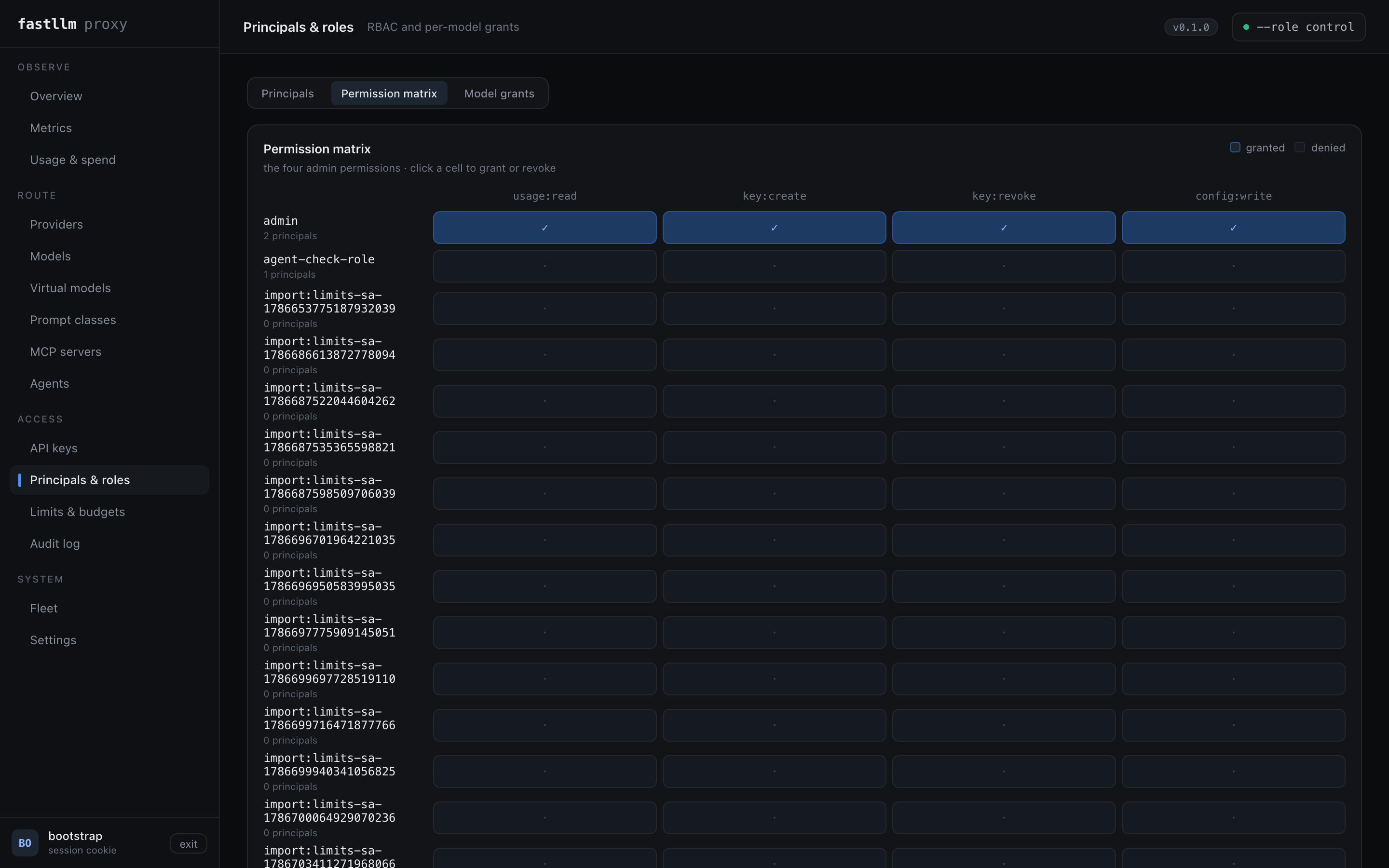Viewport: 1389px width, 868px height.
Task: Open Usage & spend
Action: pyautogui.click(x=109, y=160)
